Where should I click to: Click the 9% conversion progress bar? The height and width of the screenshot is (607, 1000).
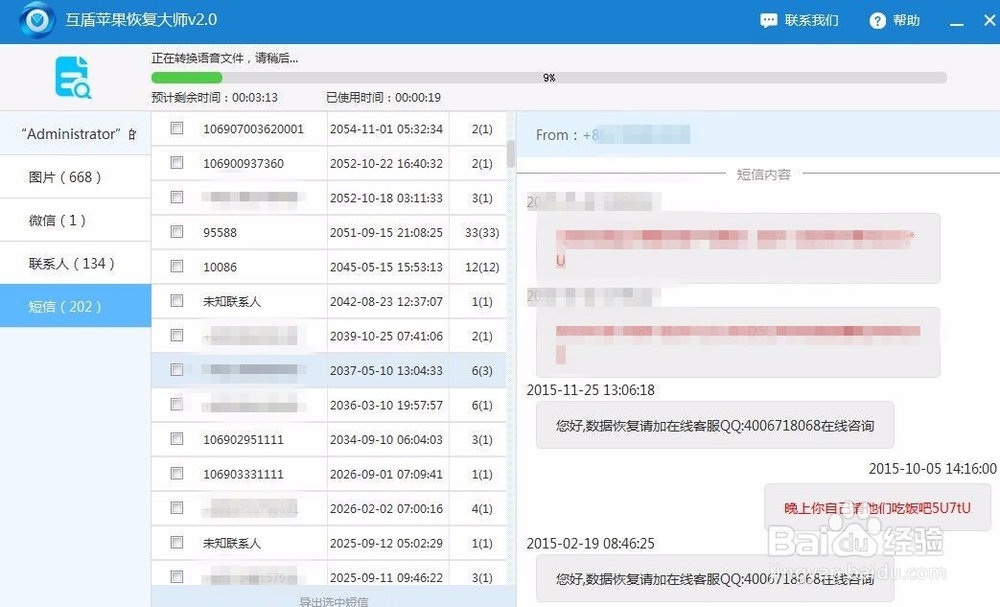(548, 77)
